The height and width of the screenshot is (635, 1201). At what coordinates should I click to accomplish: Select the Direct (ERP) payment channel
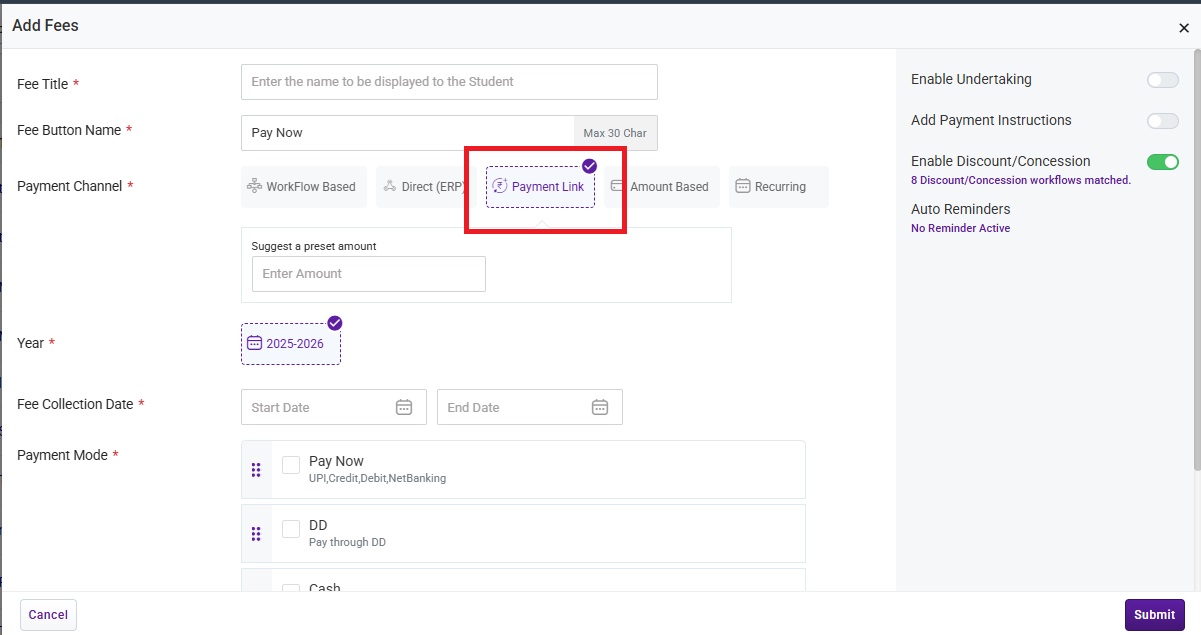421,187
